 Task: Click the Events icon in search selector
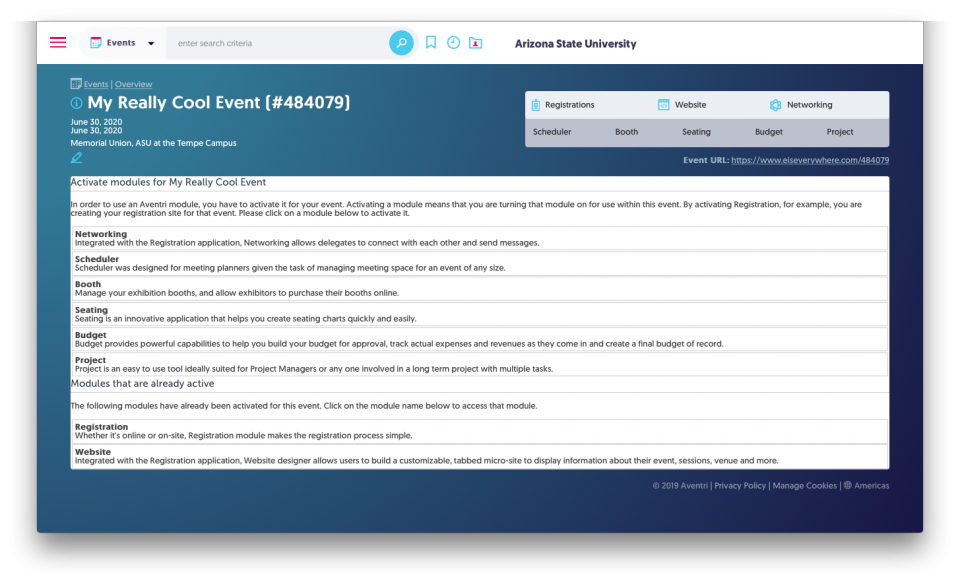pyautogui.click(x=96, y=43)
